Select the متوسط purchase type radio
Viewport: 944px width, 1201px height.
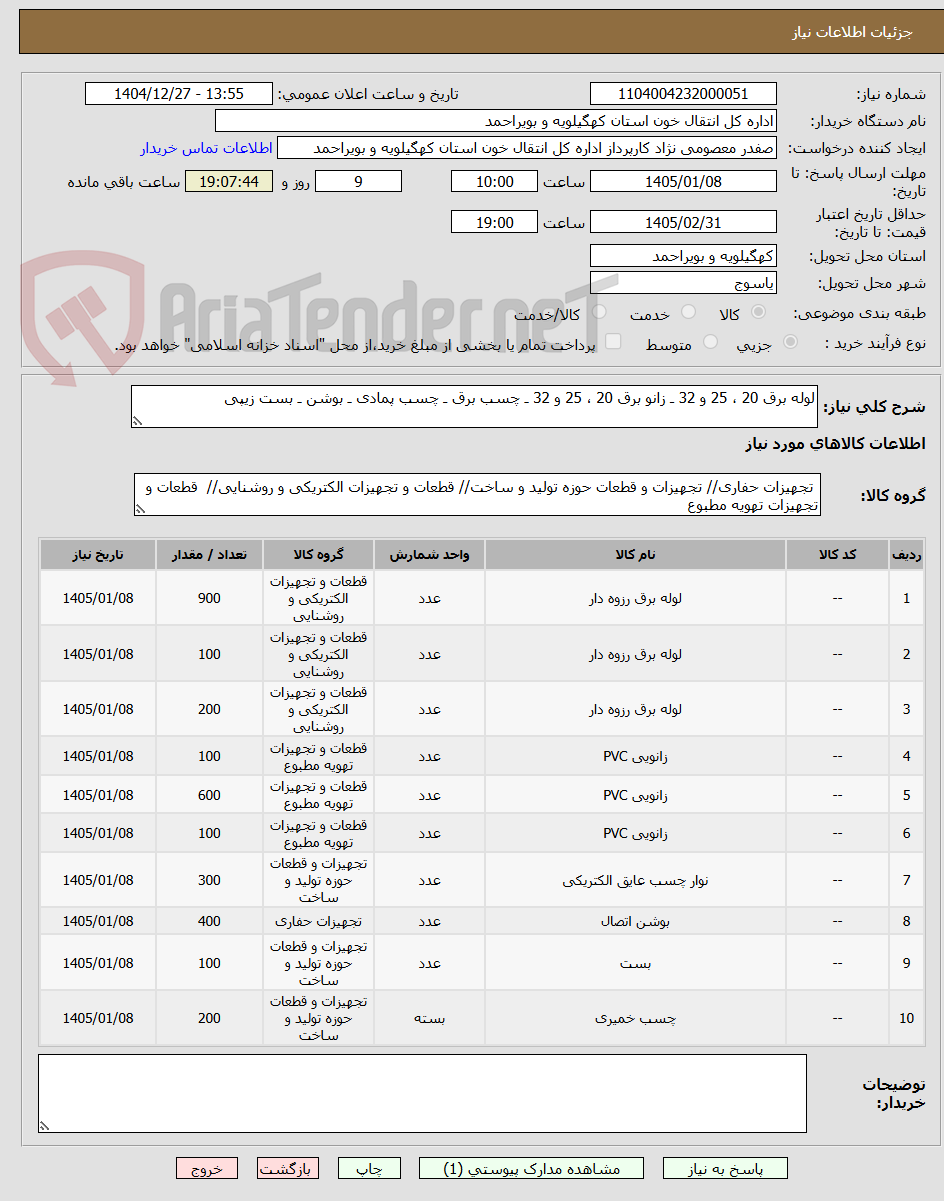711,343
